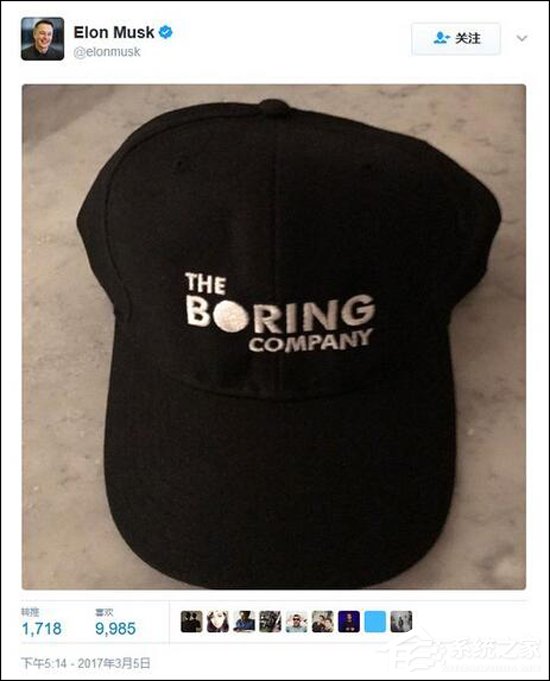
Task: Expand the tweet options chevron
Action: tap(522, 38)
